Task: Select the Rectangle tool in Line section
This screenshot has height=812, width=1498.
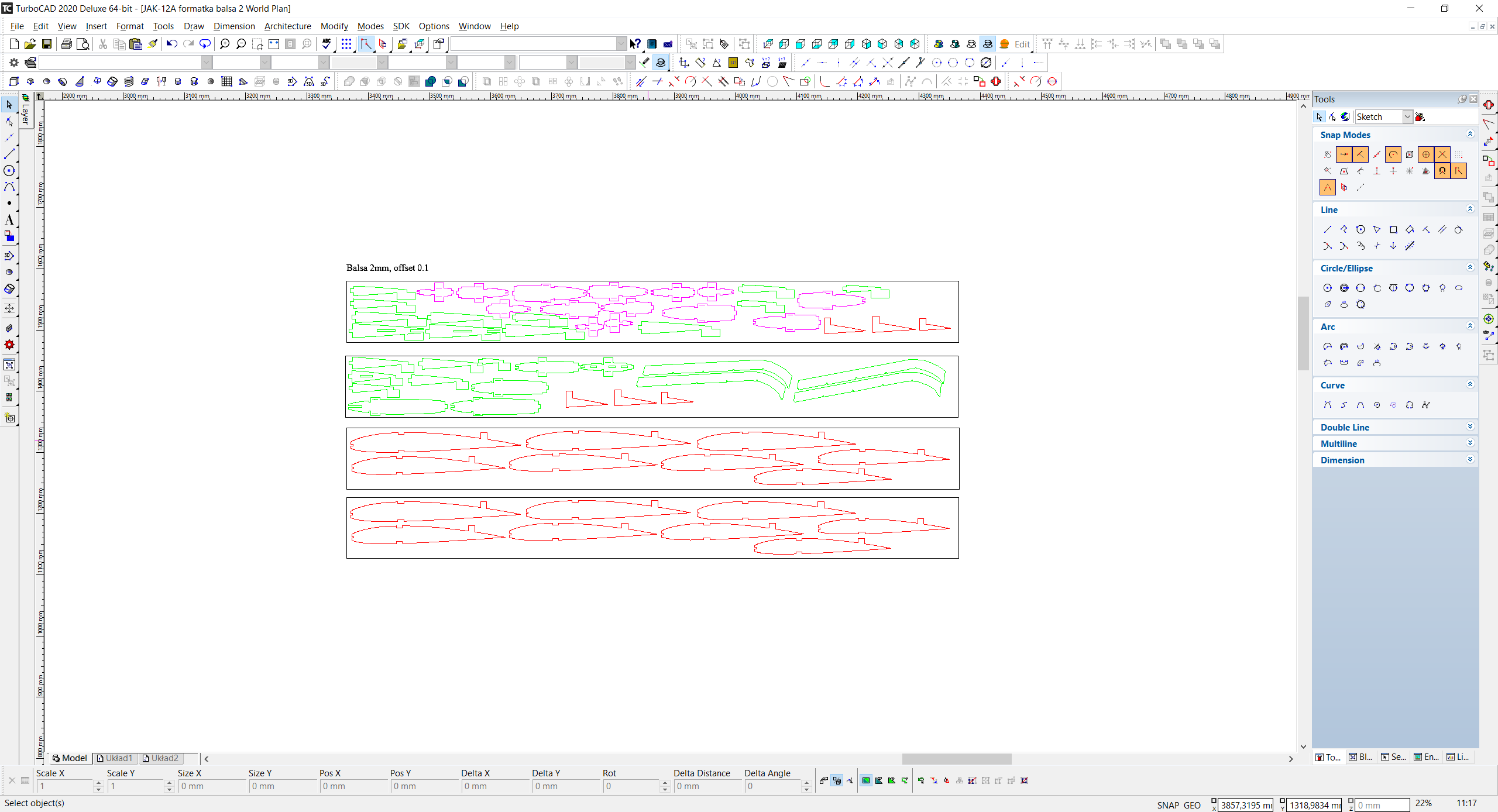Action: click(1393, 230)
